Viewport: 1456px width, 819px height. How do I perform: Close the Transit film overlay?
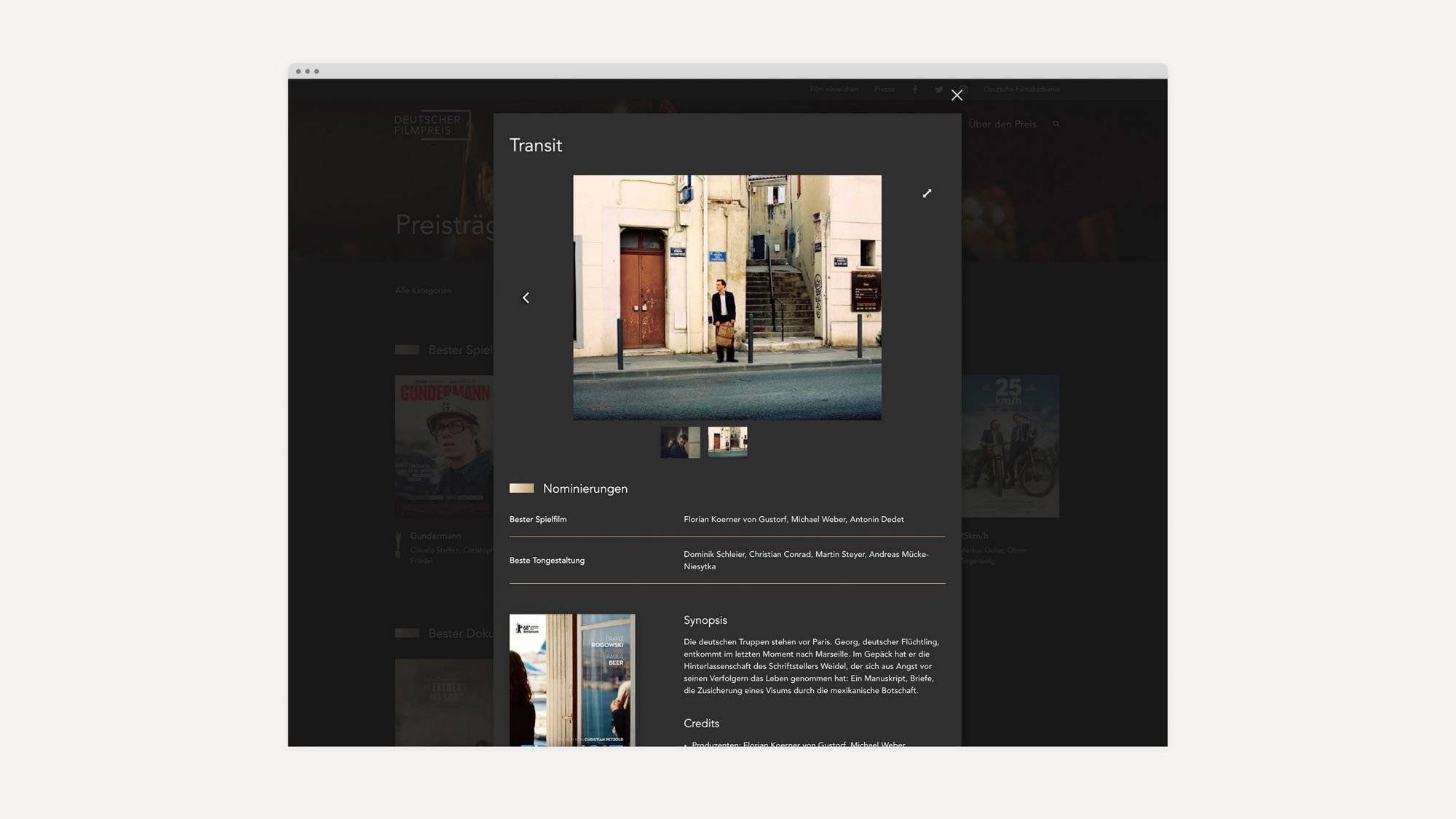point(957,95)
